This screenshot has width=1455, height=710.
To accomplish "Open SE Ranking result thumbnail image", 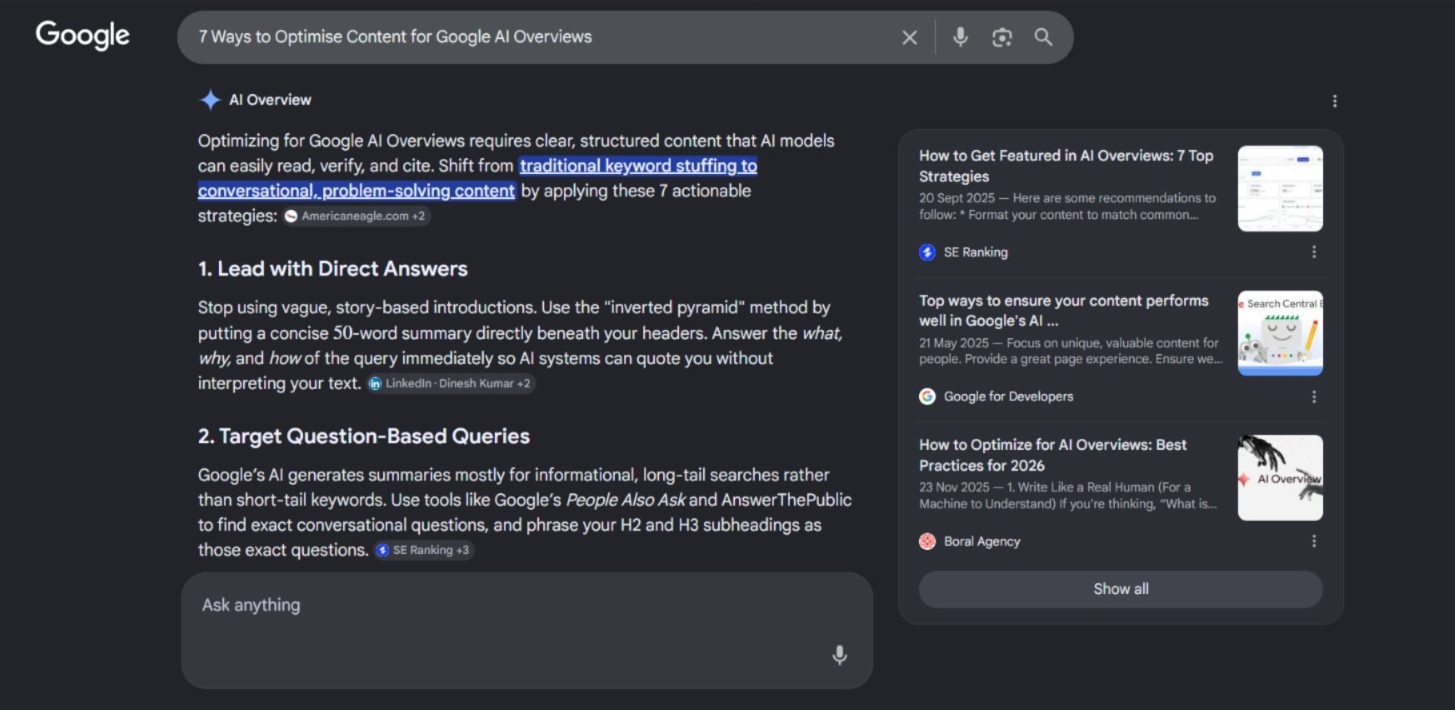I will (1280, 189).
